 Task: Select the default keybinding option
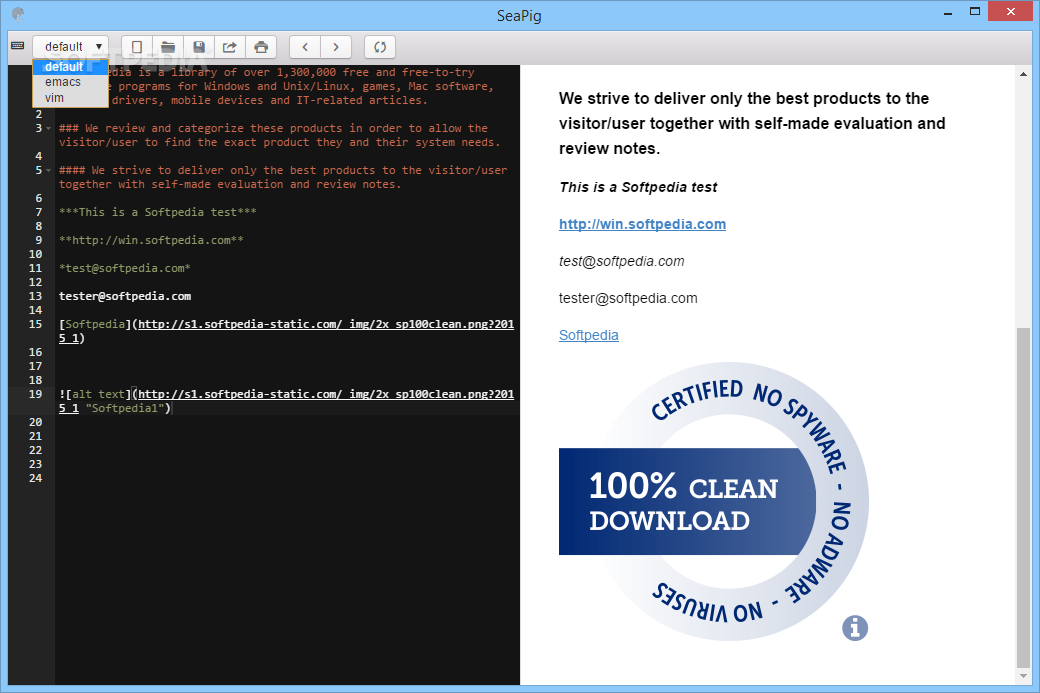pyautogui.click(x=70, y=67)
